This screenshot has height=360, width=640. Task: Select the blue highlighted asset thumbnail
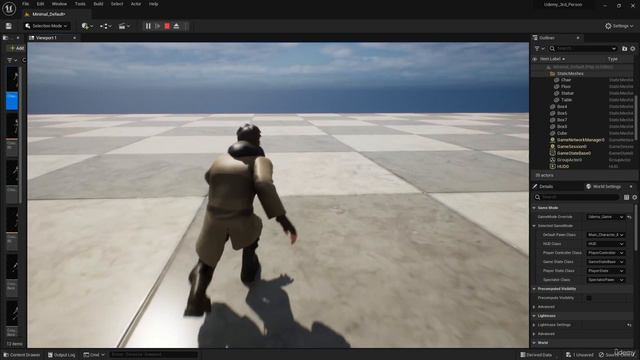point(12,101)
